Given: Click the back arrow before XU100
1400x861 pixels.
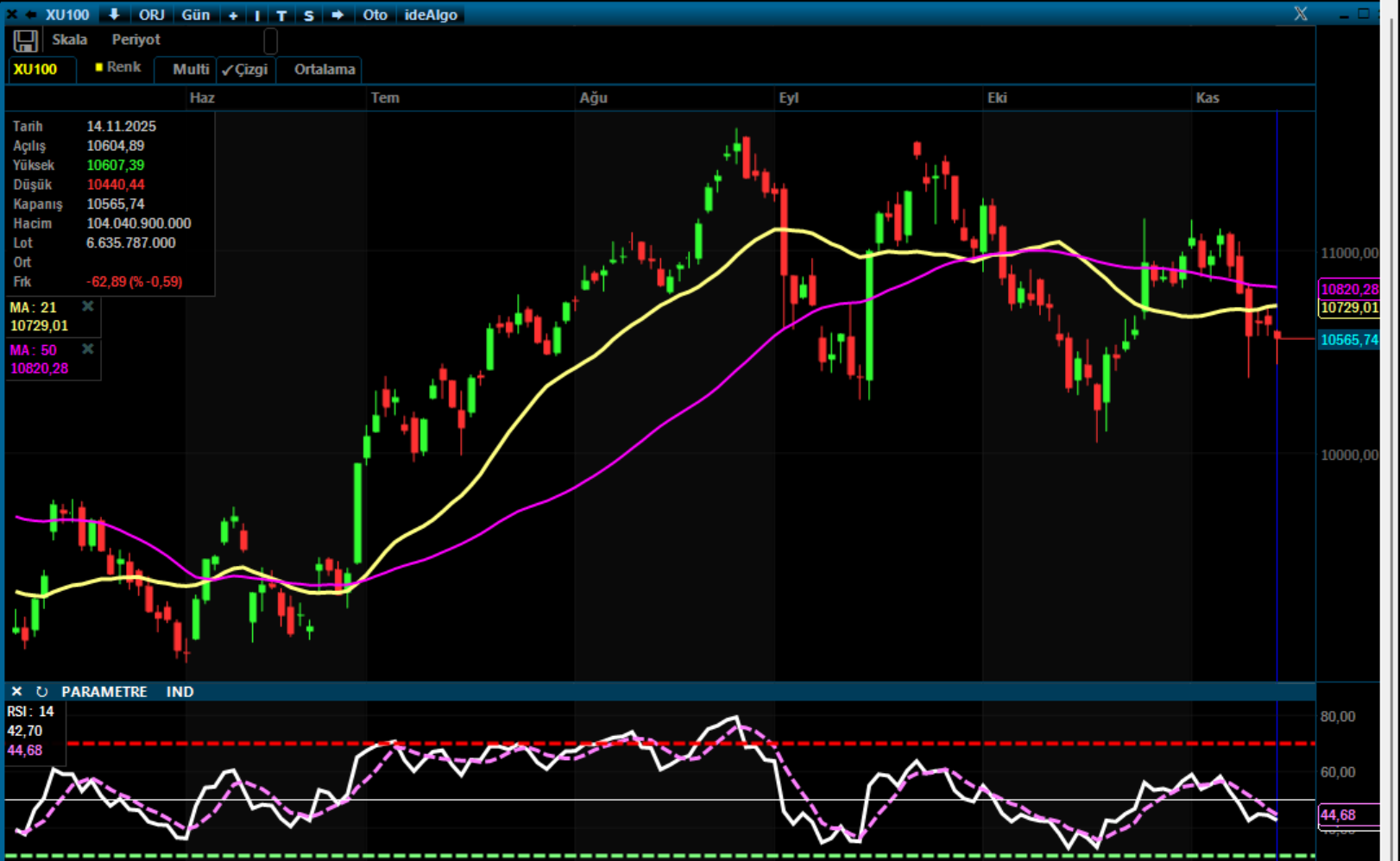Looking at the screenshot, I should click(x=31, y=15).
